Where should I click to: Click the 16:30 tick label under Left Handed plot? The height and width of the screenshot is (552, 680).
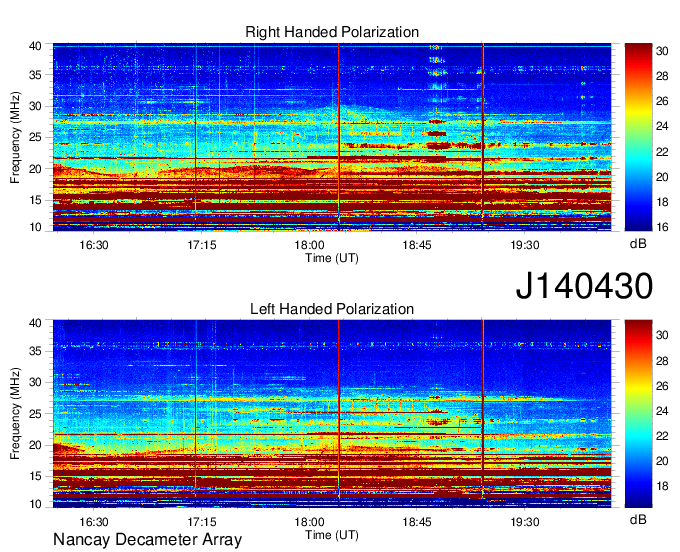[x=94, y=522]
